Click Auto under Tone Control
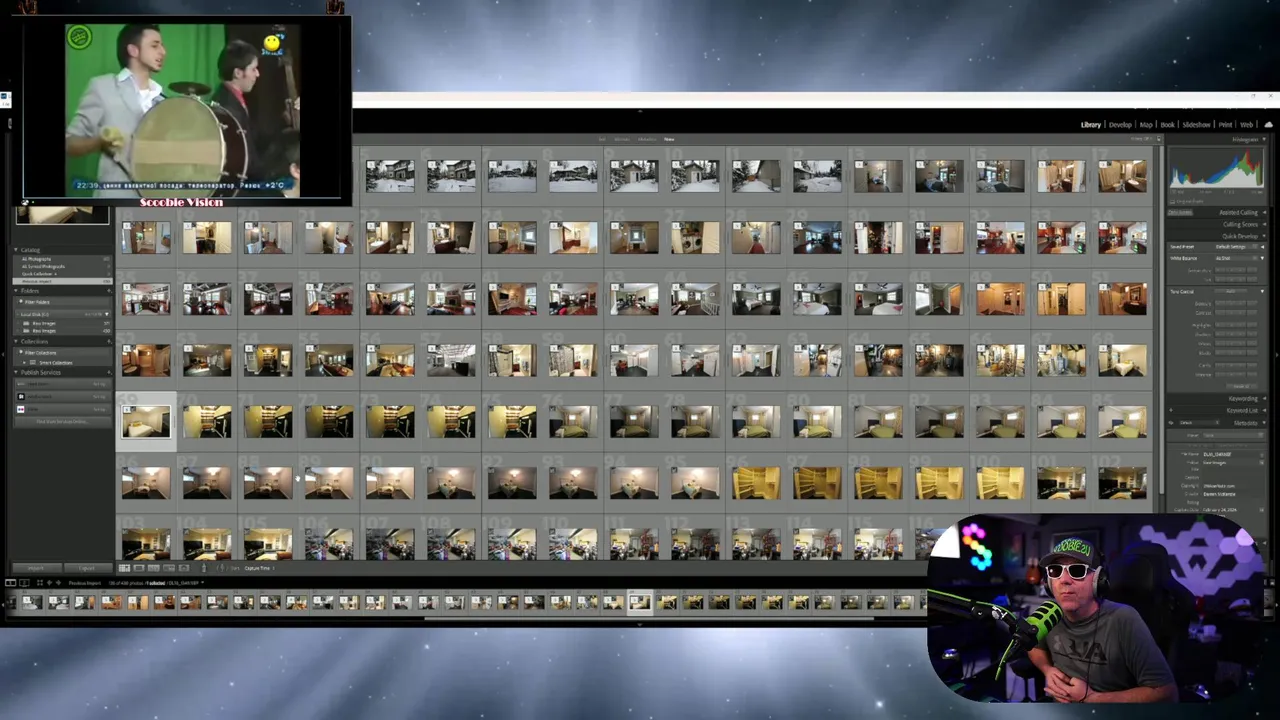 tap(1229, 291)
